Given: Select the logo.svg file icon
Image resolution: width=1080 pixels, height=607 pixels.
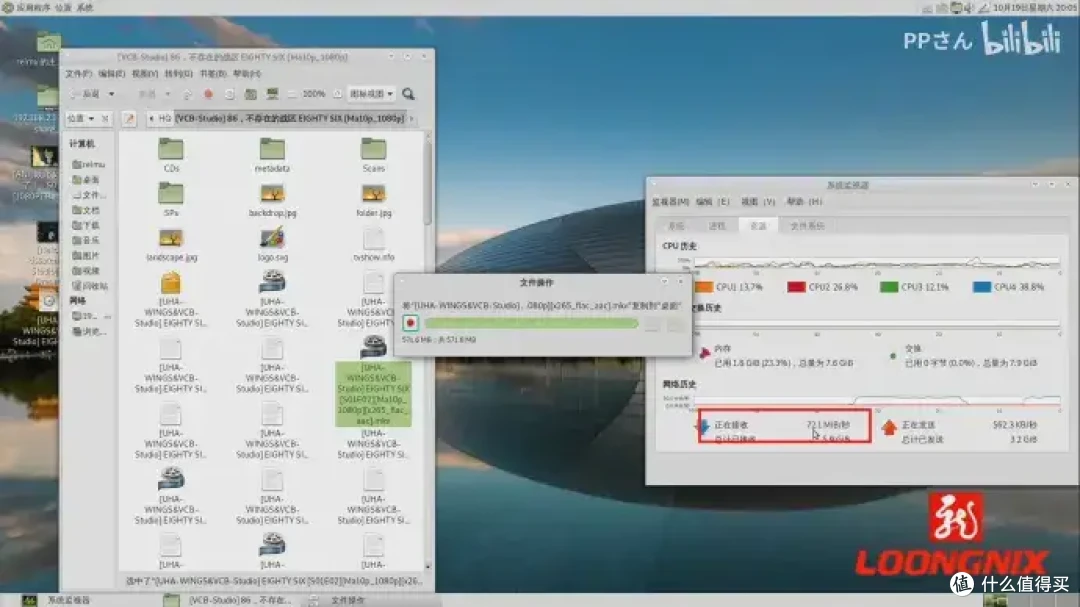Looking at the screenshot, I should pos(272,238).
